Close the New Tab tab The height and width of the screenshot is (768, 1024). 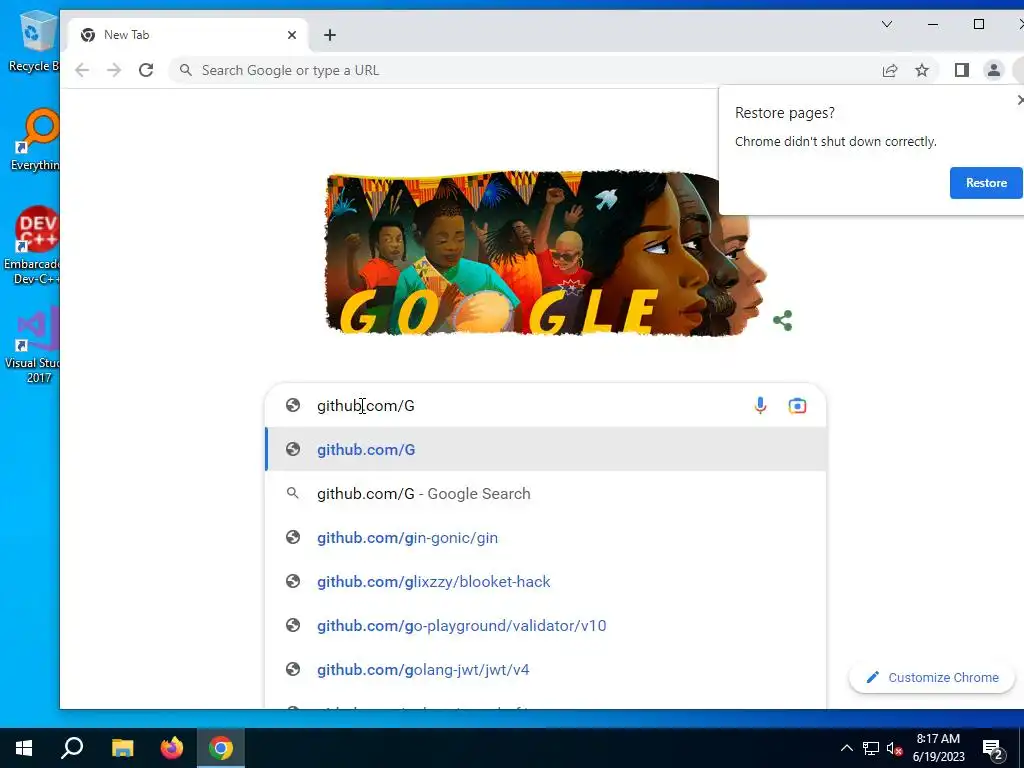pos(292,35)
